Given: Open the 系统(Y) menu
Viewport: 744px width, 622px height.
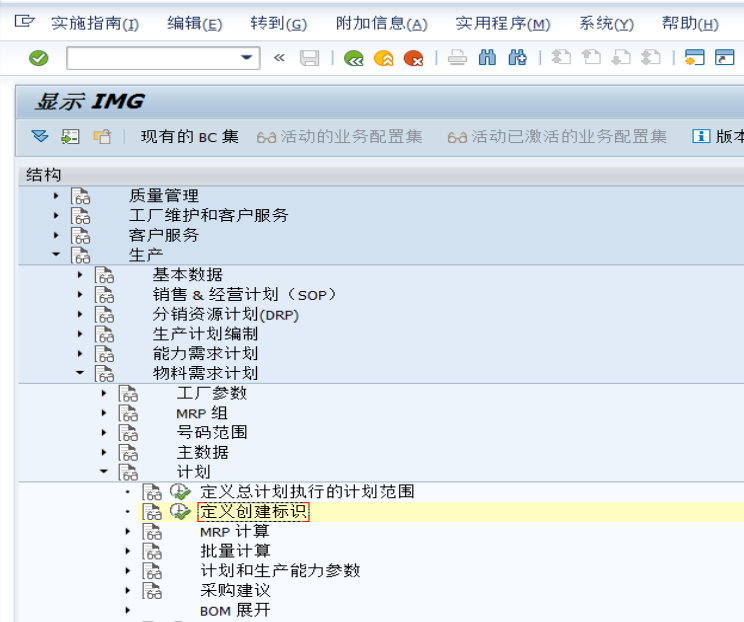Looking at the screenshot, I should [x=606, y=23].
